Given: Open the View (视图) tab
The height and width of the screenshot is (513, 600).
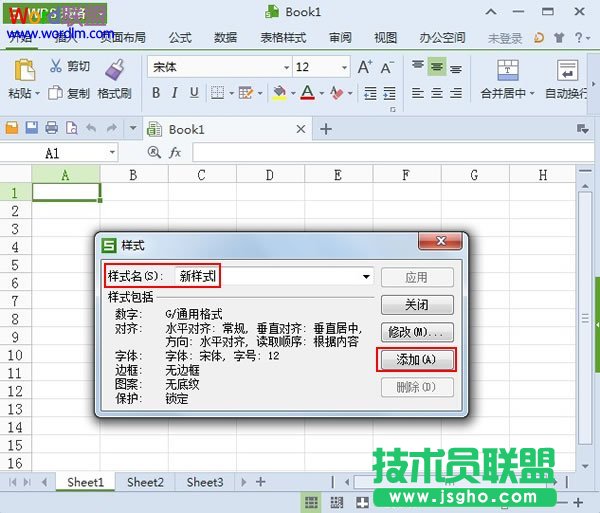Looking at the screenshot, I should tap(385, 38).
